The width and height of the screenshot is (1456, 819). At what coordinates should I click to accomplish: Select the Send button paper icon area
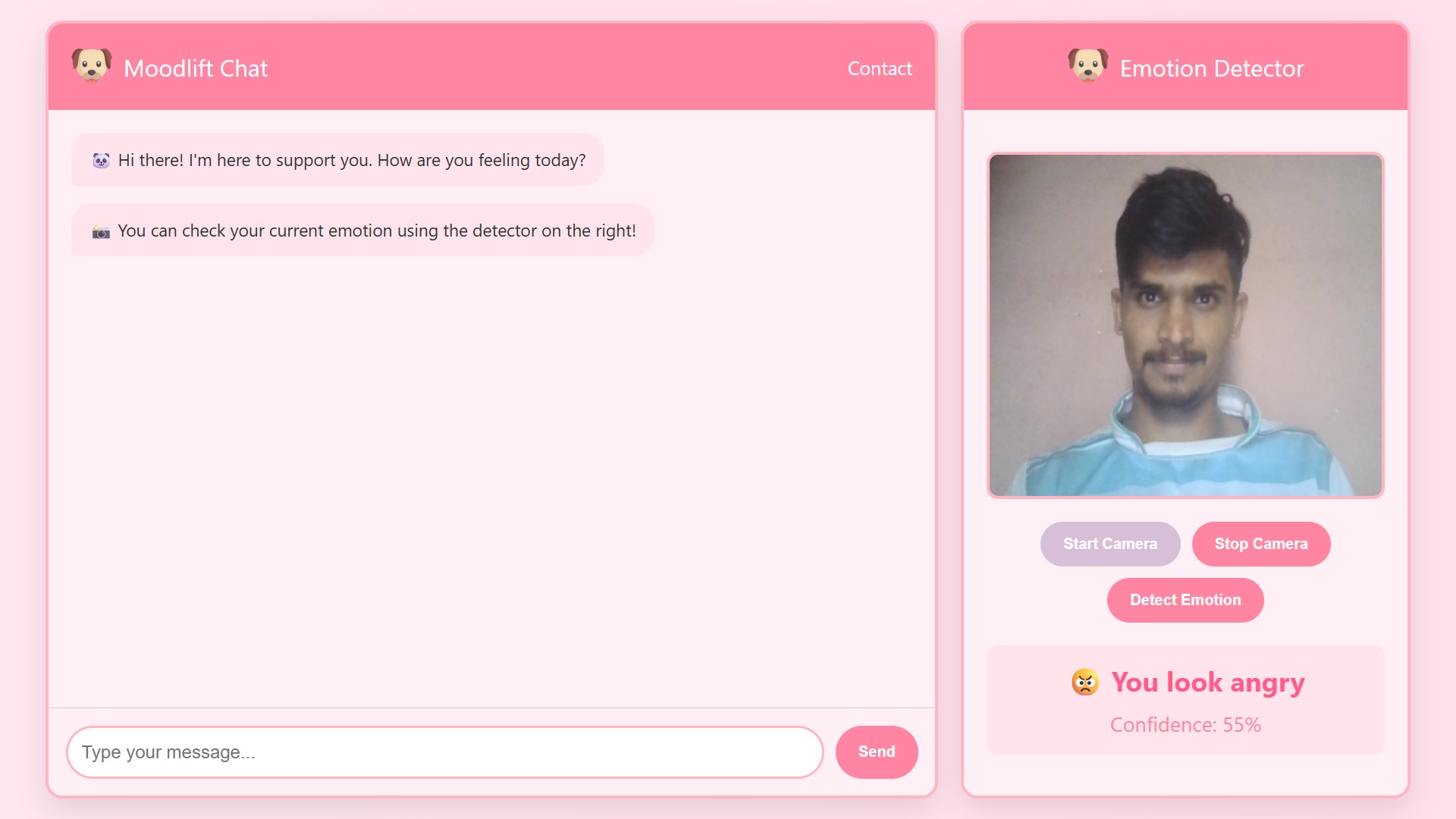point(876,752)
